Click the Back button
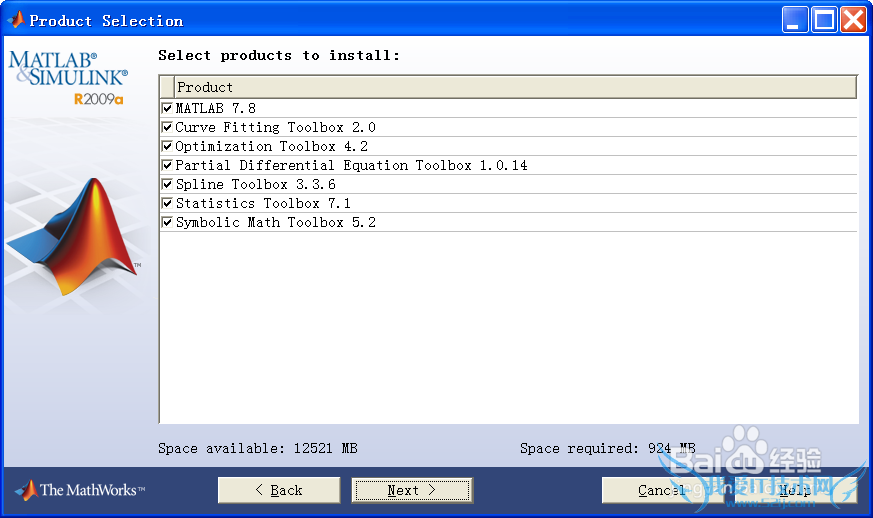Screen dimensions: 873x518 [279, 490]
